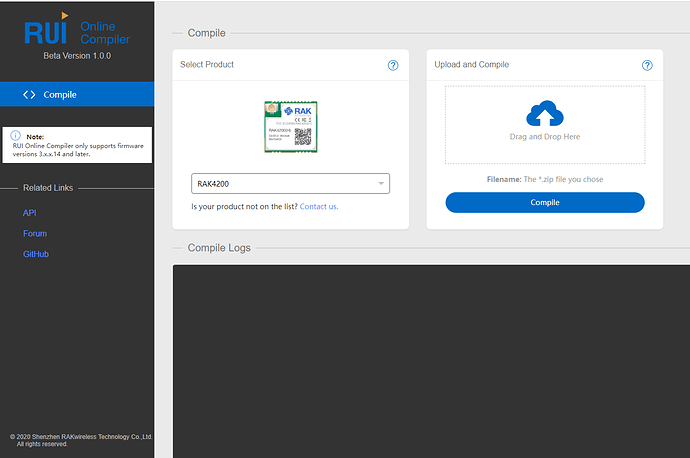Click the RUI logo in the sidebar
The height and width of the screenshot is (458, 690).
(47, 30)
